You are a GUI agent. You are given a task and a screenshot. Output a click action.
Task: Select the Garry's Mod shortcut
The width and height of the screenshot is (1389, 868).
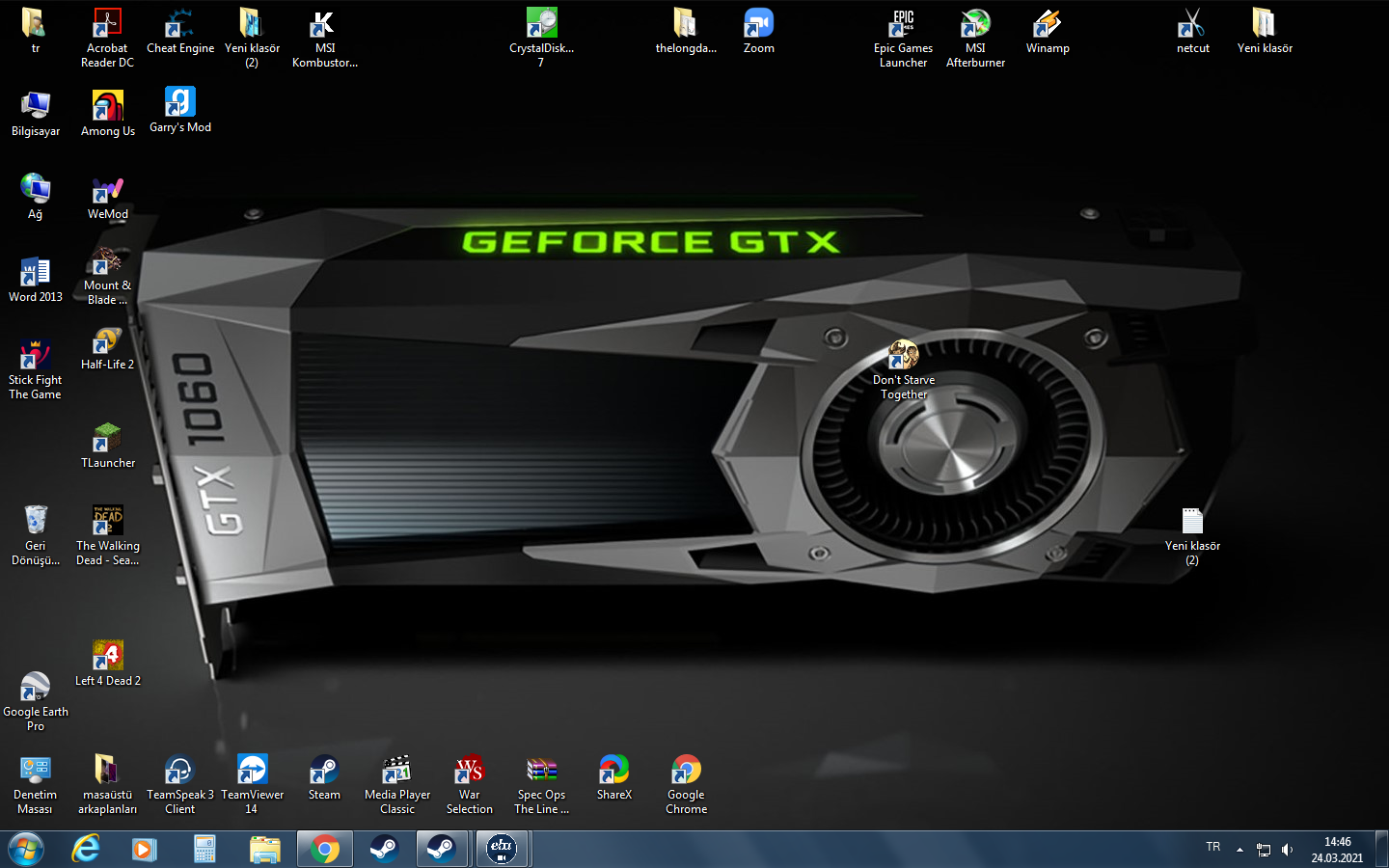point(180,104)
